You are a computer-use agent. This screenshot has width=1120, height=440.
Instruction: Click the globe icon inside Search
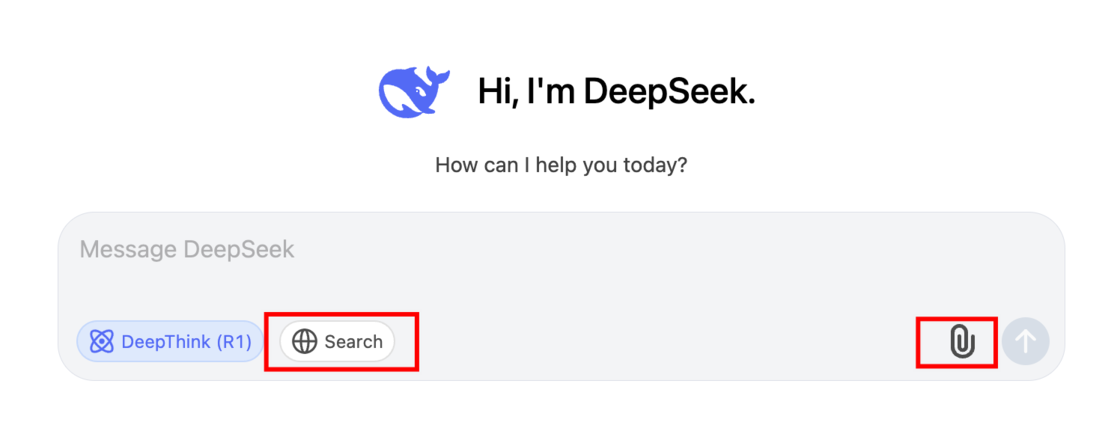point(304,341)
